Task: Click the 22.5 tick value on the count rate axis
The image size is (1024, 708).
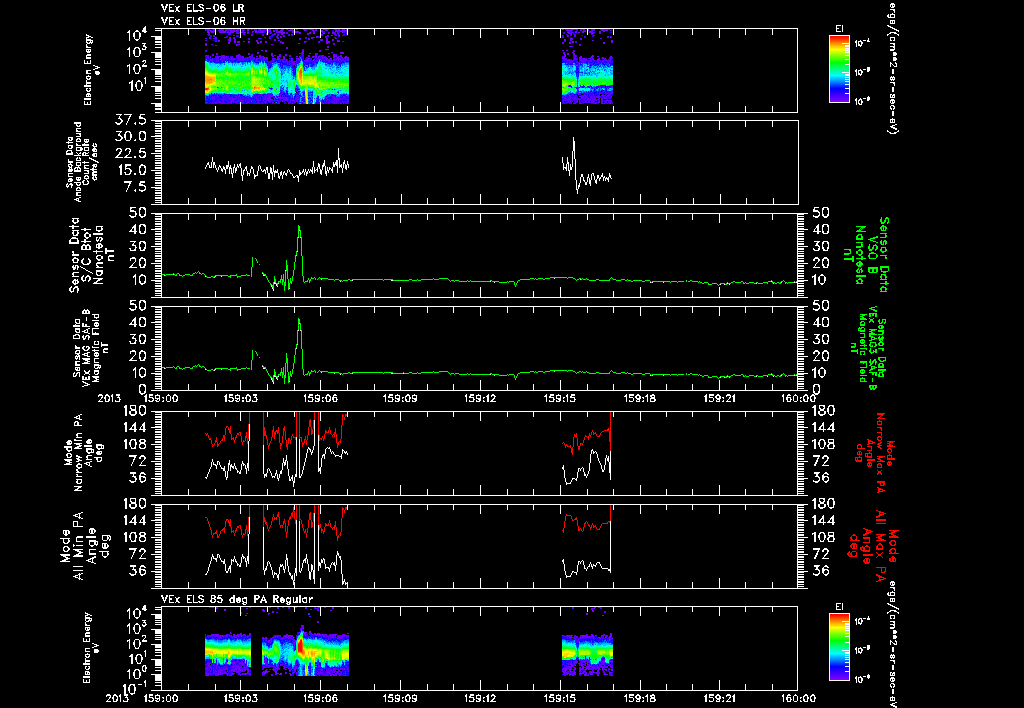Action: (x=131, y=153)
